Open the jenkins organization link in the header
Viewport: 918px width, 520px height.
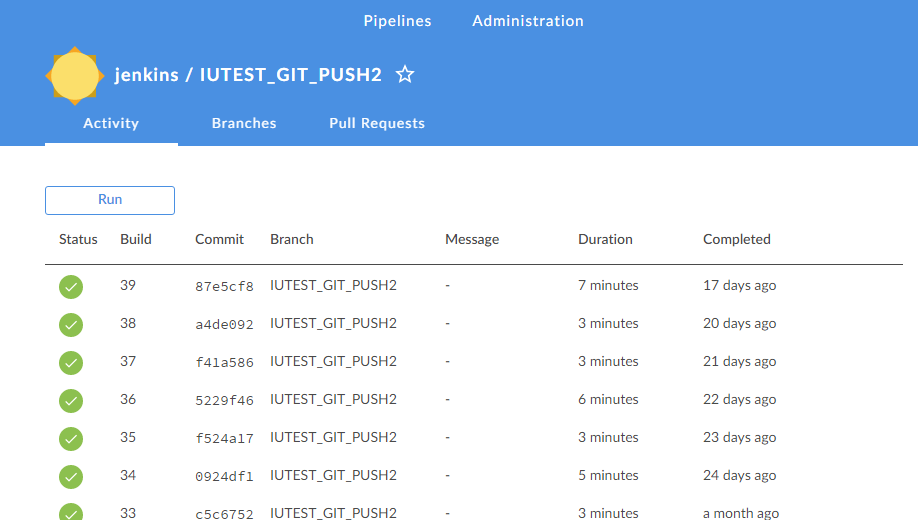pos(146,75)
